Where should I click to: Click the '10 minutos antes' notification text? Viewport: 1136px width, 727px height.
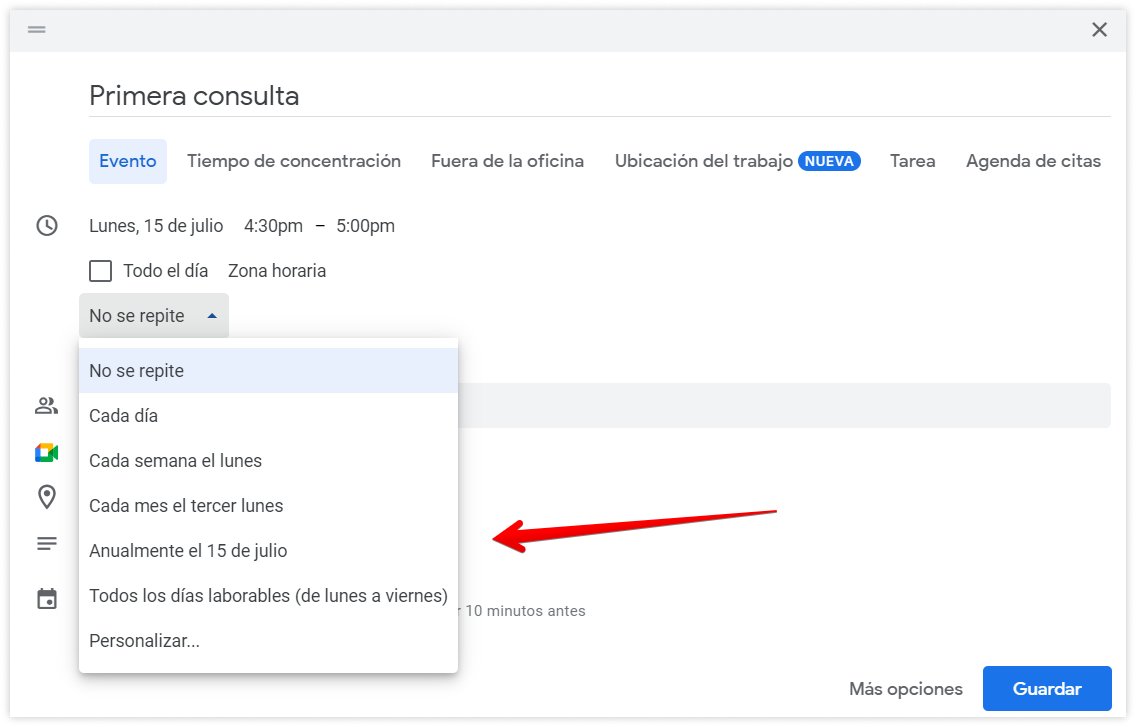(x=525, y=611)
